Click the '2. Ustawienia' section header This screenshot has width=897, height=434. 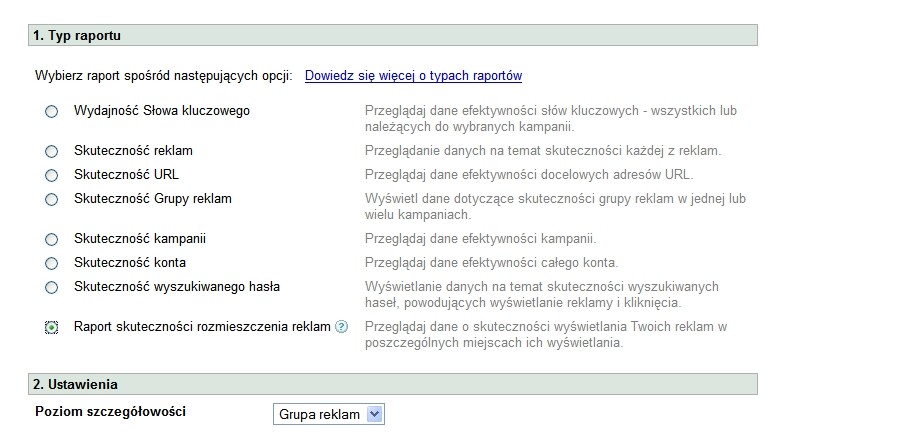[392, 384]
